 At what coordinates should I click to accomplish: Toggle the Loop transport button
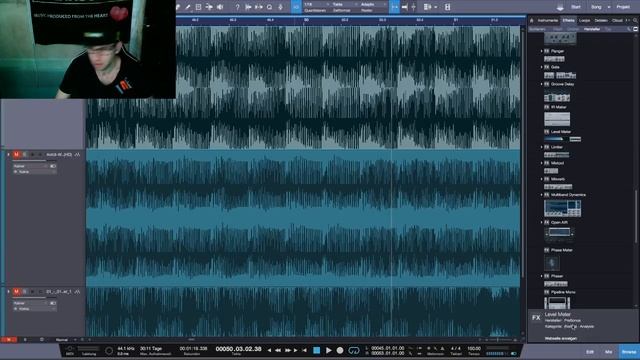coord(354,350)
